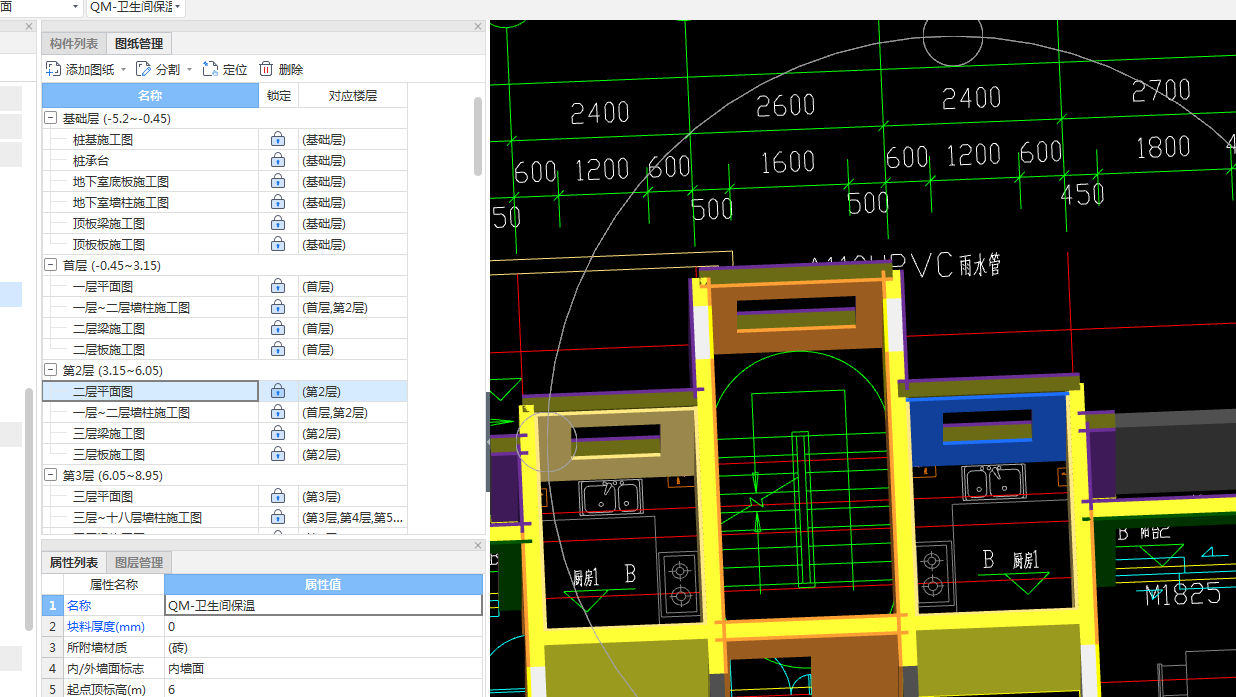Open the 添加图纸 dropdown arrow
The width and height of the screenshot is (1236, 697).
pos(124,70)
